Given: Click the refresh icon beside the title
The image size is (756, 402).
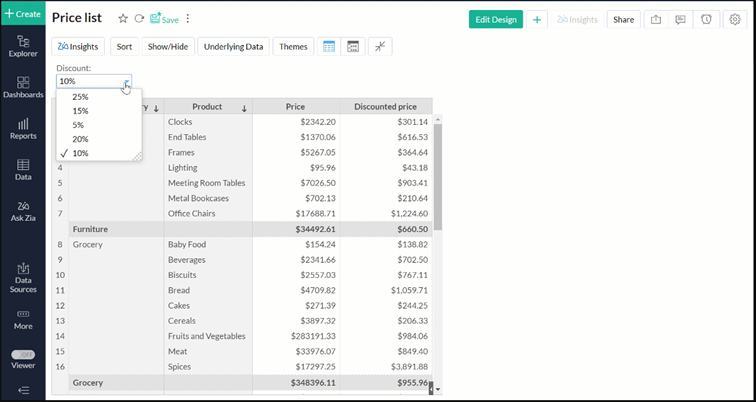Looking at the screenshot, I should (139, 19).
